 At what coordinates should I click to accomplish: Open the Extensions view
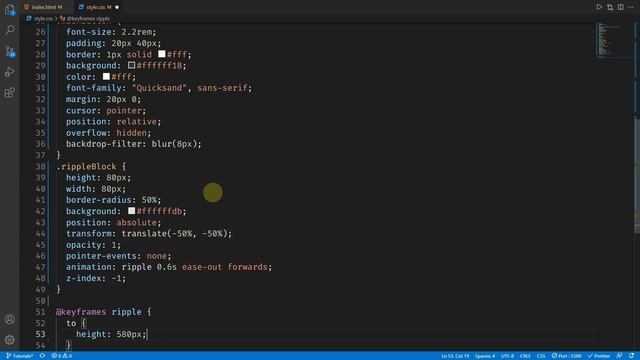click(x=10, y=93)
